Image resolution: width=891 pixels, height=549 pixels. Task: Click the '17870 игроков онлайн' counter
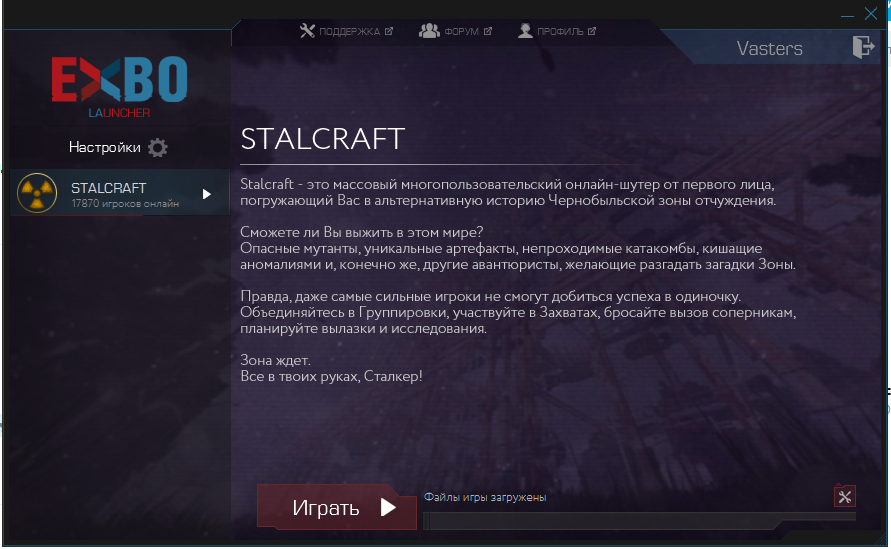125,203
